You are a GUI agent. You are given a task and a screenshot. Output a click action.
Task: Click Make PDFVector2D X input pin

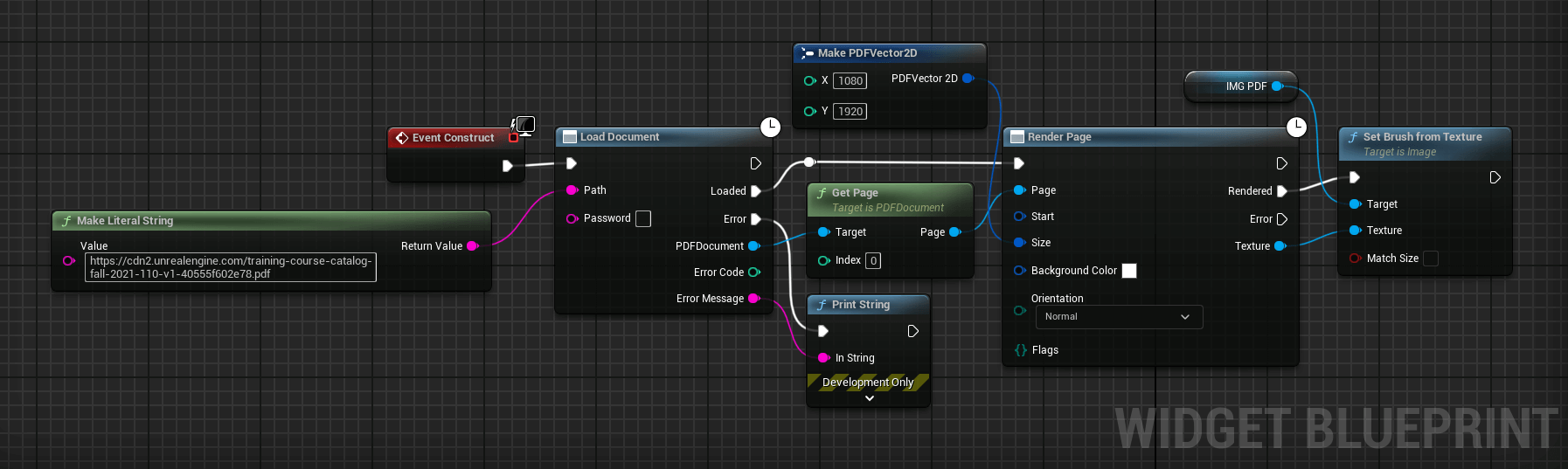pos(809,80)
